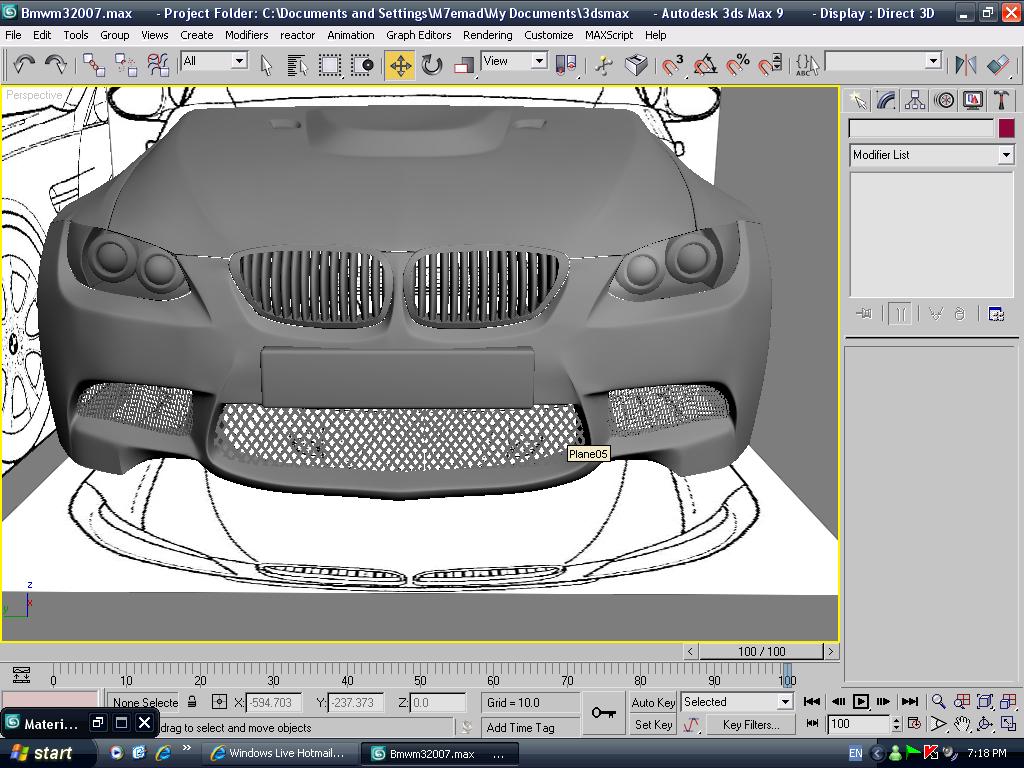This screenshot has width=1024, height=768.
Task: Open the Modifiers menu
Action: point(246,35)
